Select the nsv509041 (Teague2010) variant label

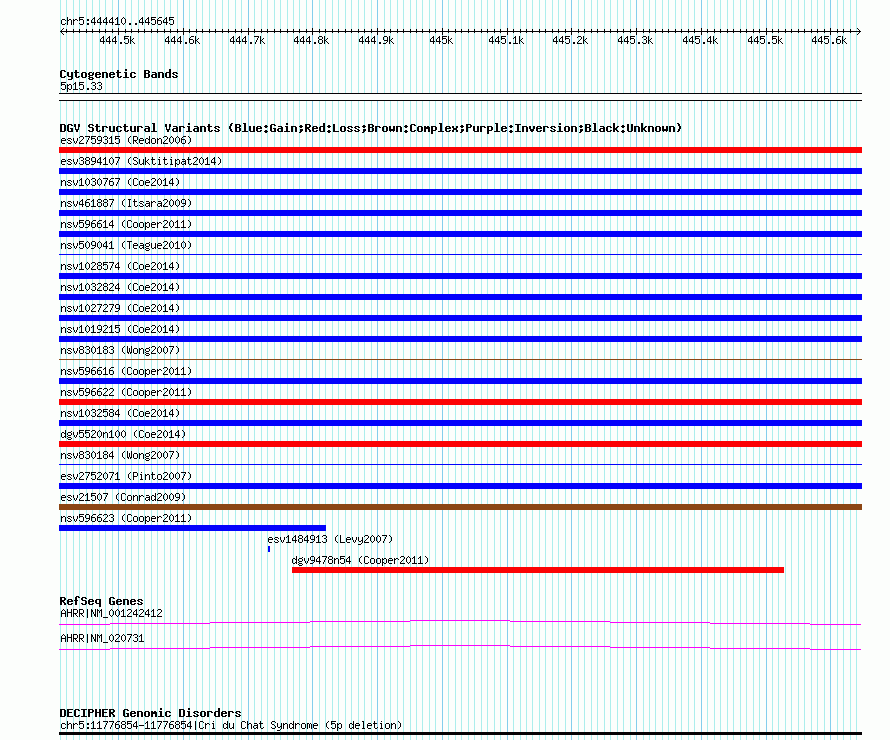126,245
